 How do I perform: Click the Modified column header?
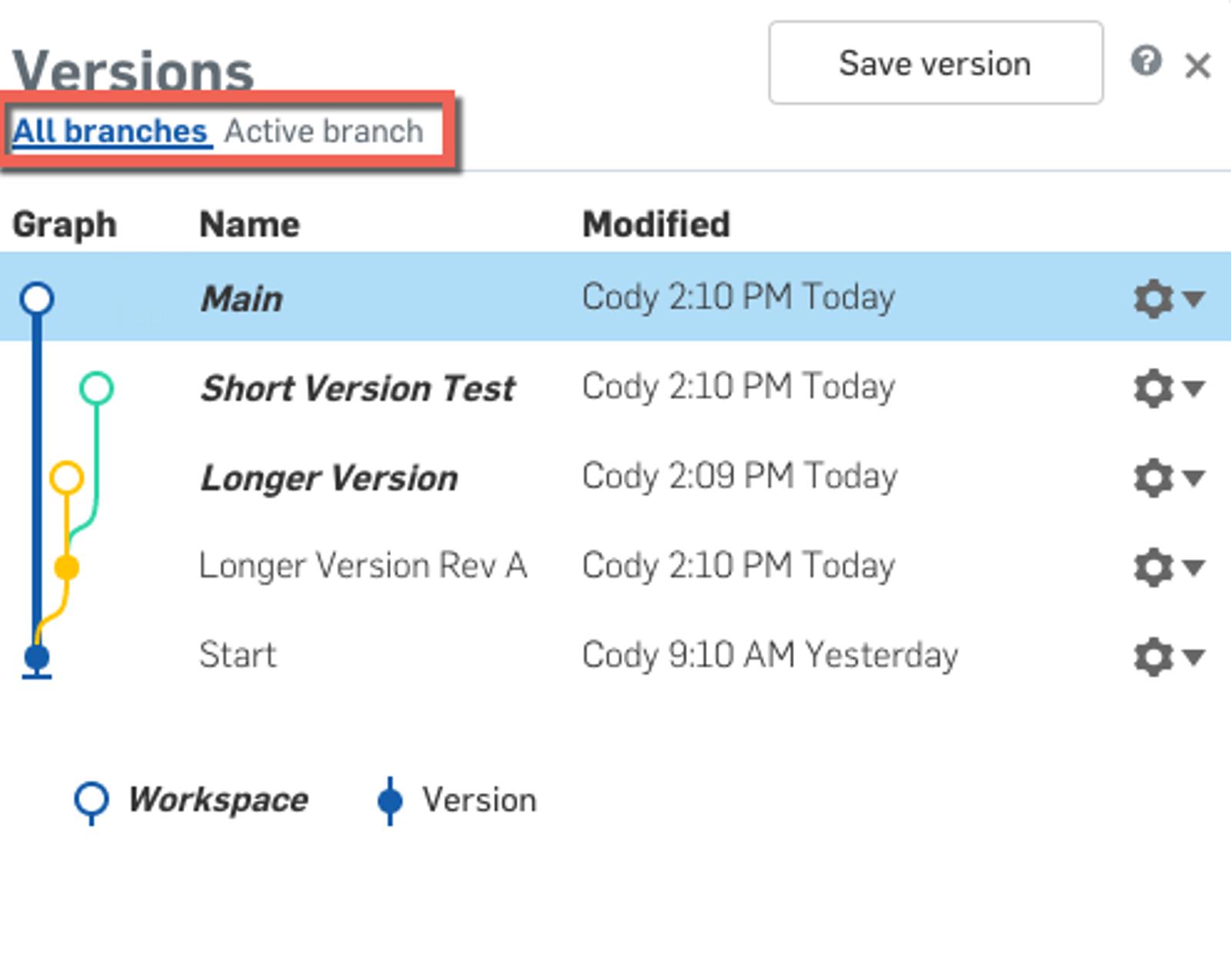pos(656,225)
